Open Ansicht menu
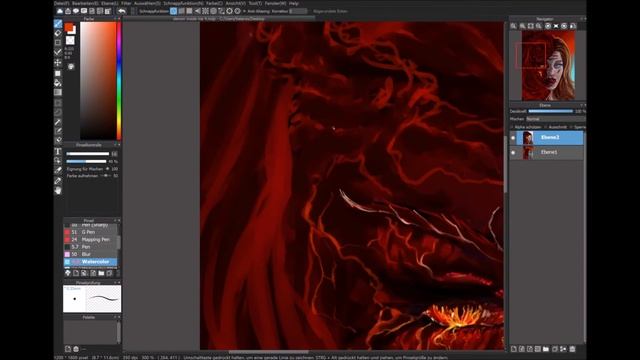 coord(236,3)
